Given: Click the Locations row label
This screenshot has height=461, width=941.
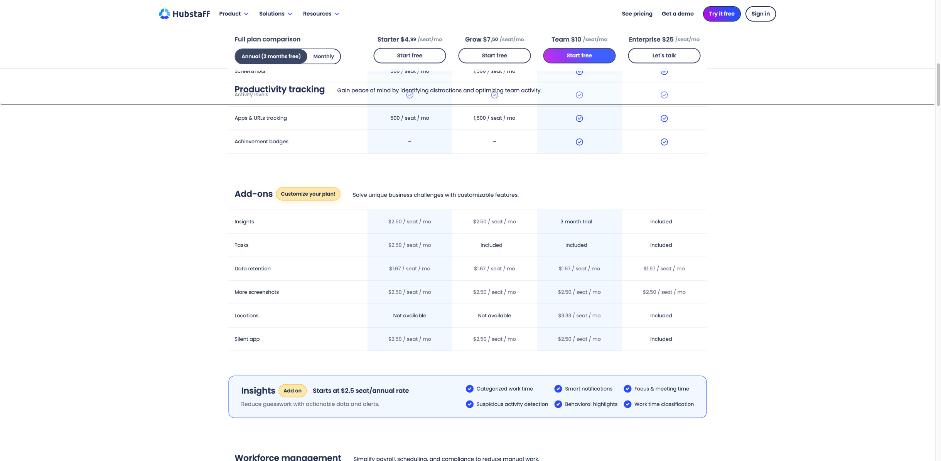Looking at the screenshot, I should pyautogui.click(x=246, y=315).
